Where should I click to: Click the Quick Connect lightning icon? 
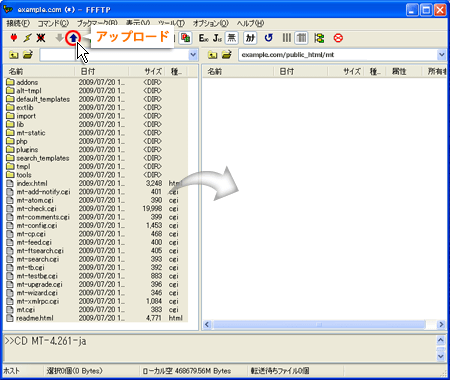(27, 38)
